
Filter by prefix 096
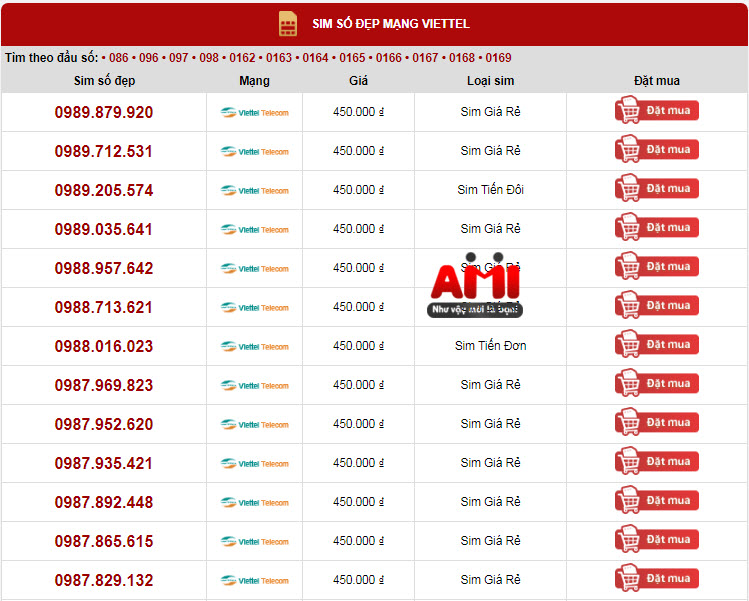(149, 58)
